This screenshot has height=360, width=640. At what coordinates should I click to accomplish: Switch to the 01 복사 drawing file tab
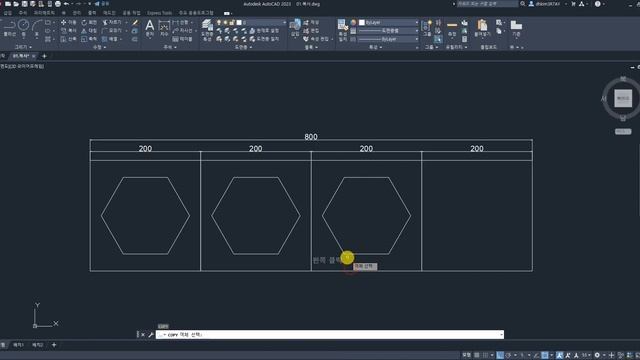(x=21, y=56)
